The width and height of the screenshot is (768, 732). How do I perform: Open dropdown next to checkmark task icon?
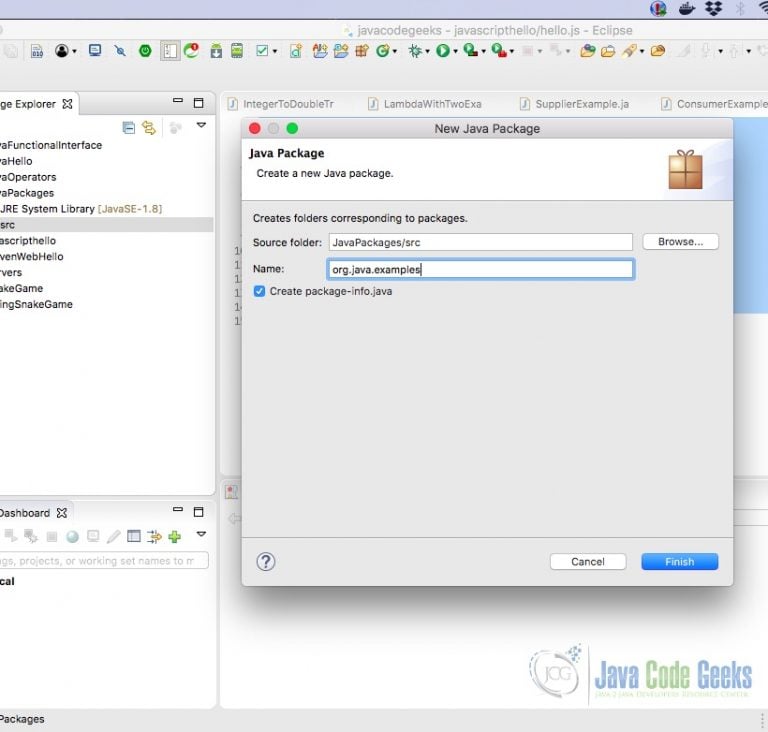coord(275,51)
